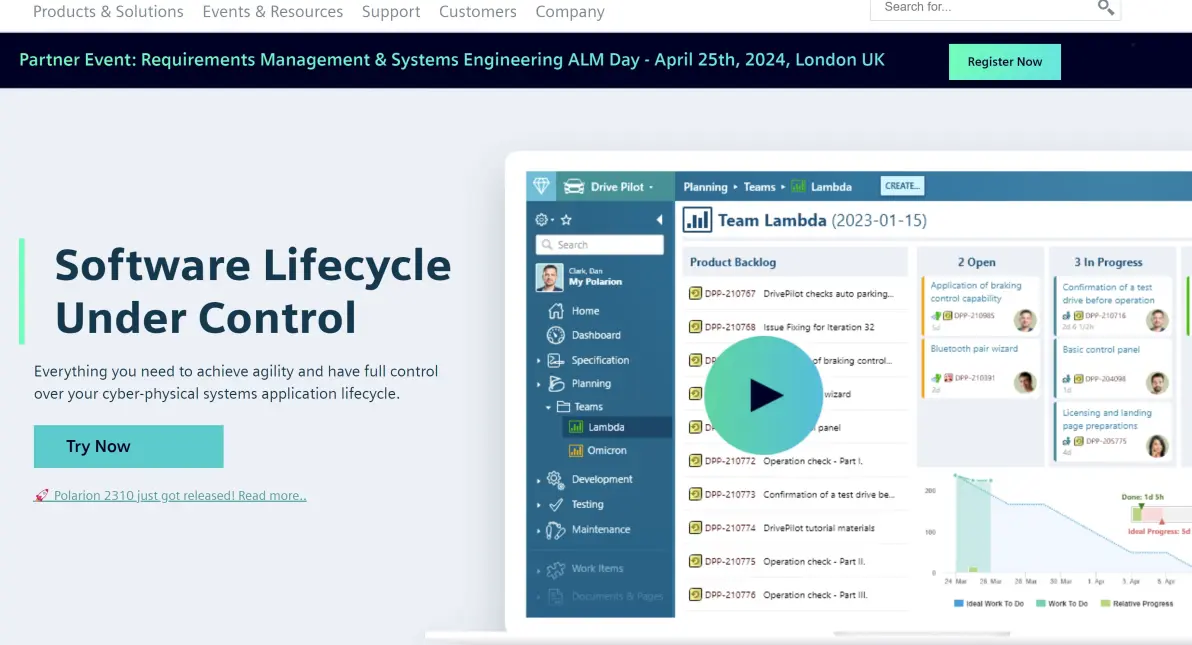Click the DPP-210776 work item icon
Screen dimensions: 1192x645
[695, 594]
